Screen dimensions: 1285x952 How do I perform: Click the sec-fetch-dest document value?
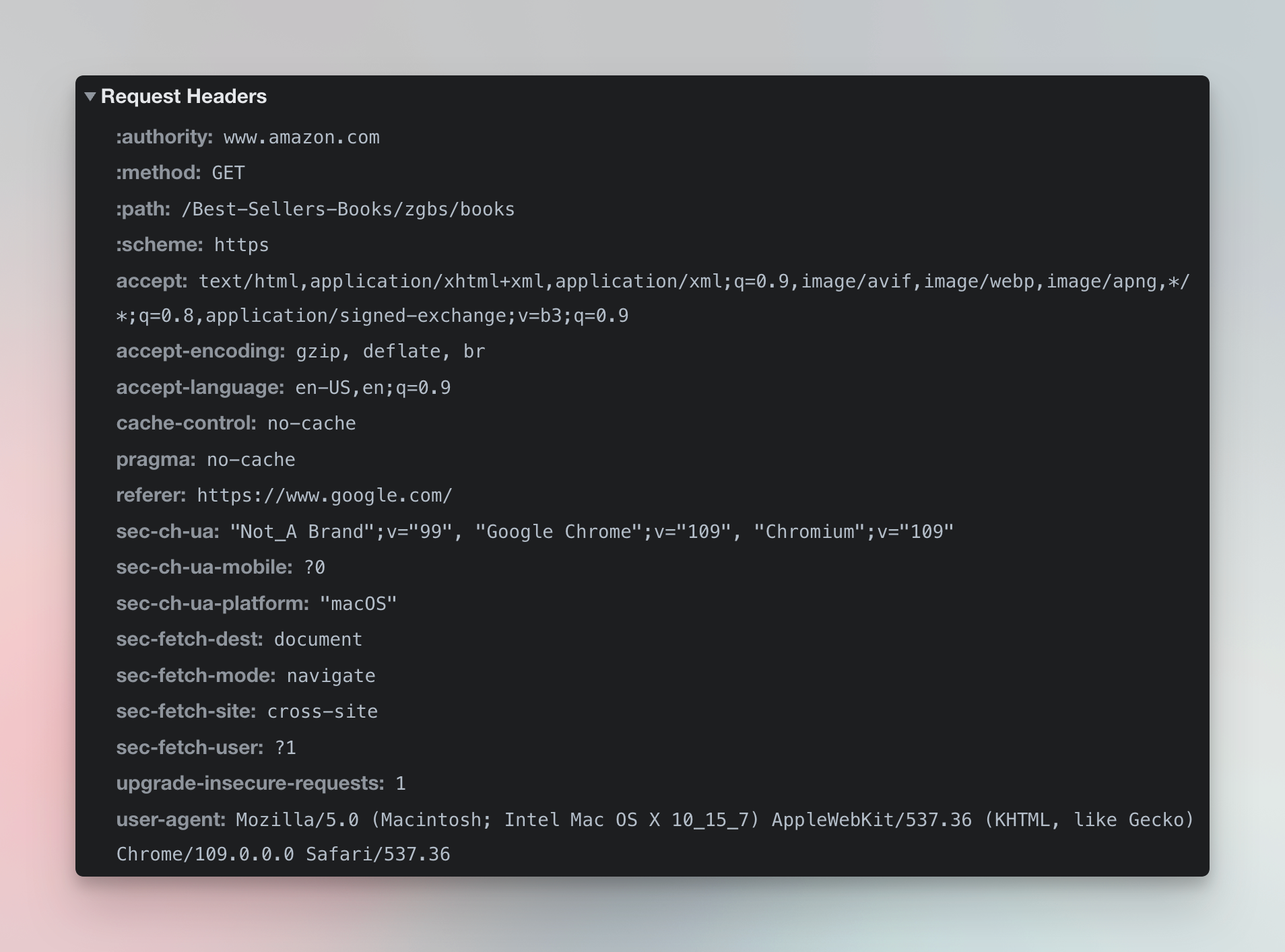(318, 640)
